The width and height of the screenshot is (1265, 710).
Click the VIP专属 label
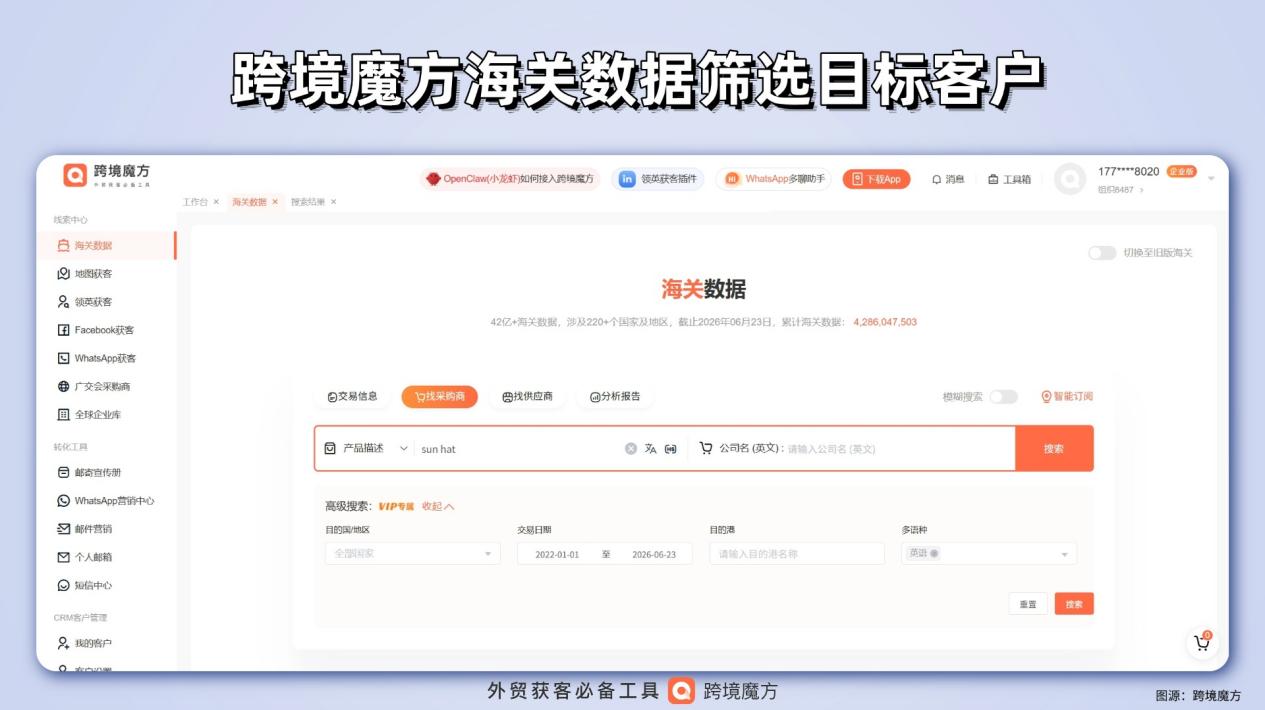tap(396, 506)
